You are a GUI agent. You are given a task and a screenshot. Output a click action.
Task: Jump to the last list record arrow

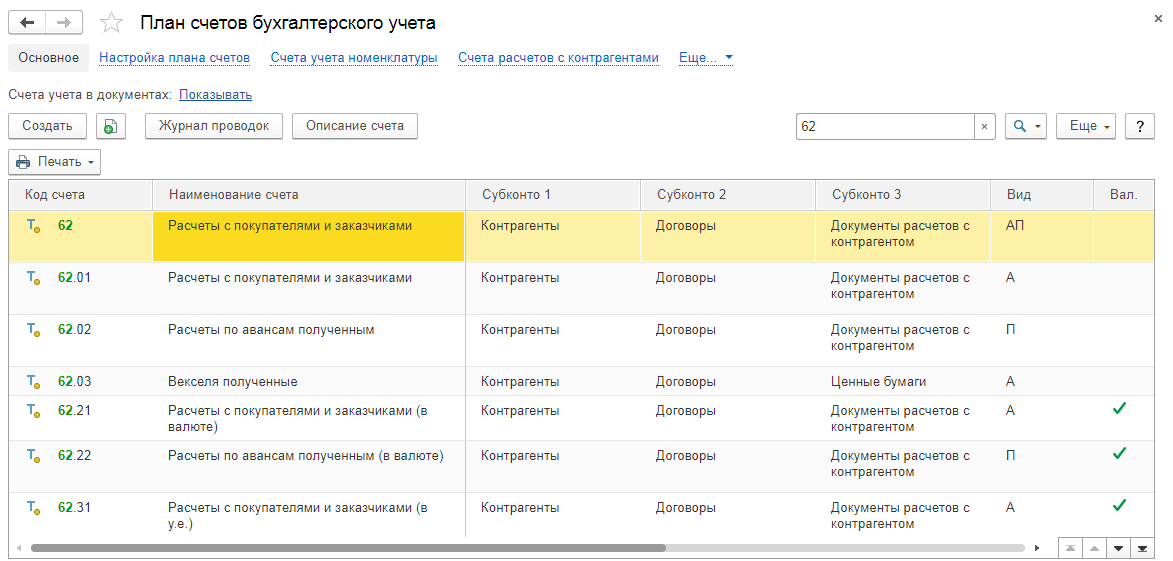point(1142,548)
